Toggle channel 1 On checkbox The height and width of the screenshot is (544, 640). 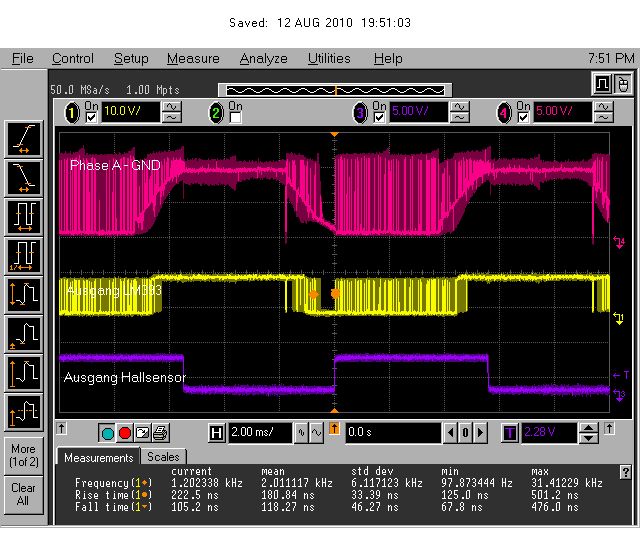point(91,118)
